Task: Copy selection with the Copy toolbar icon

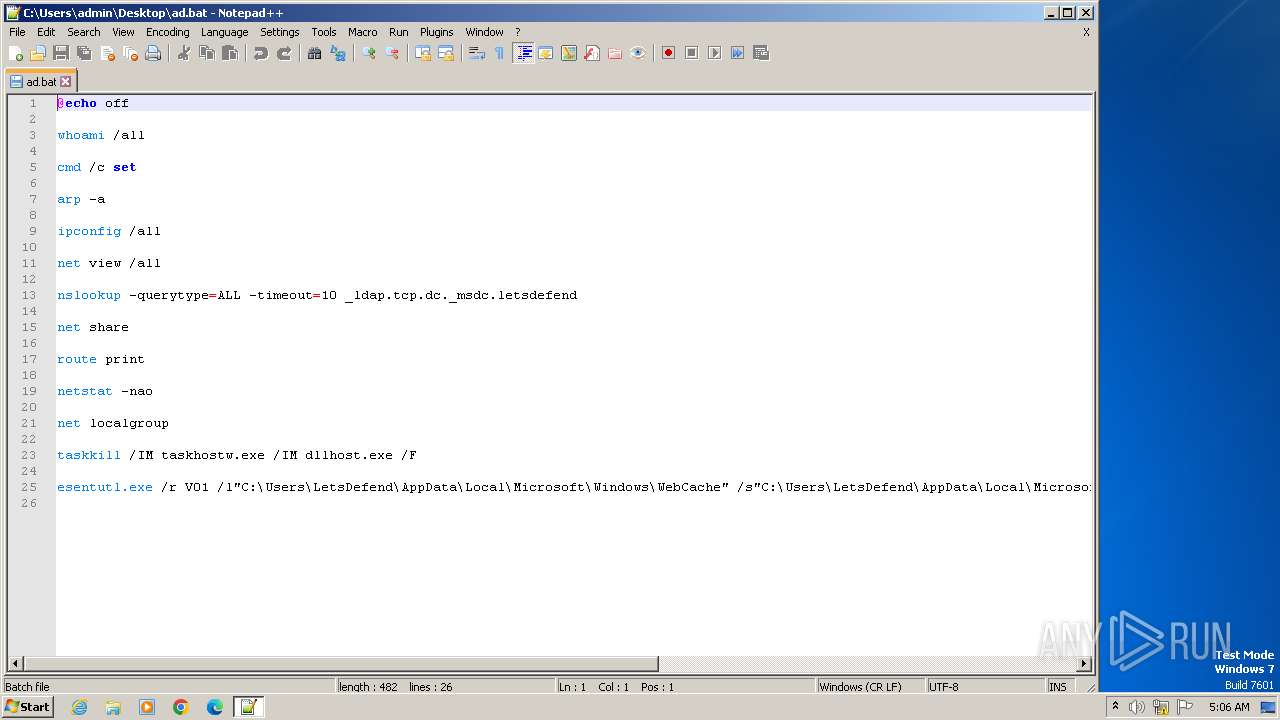Action: point(207,53)
